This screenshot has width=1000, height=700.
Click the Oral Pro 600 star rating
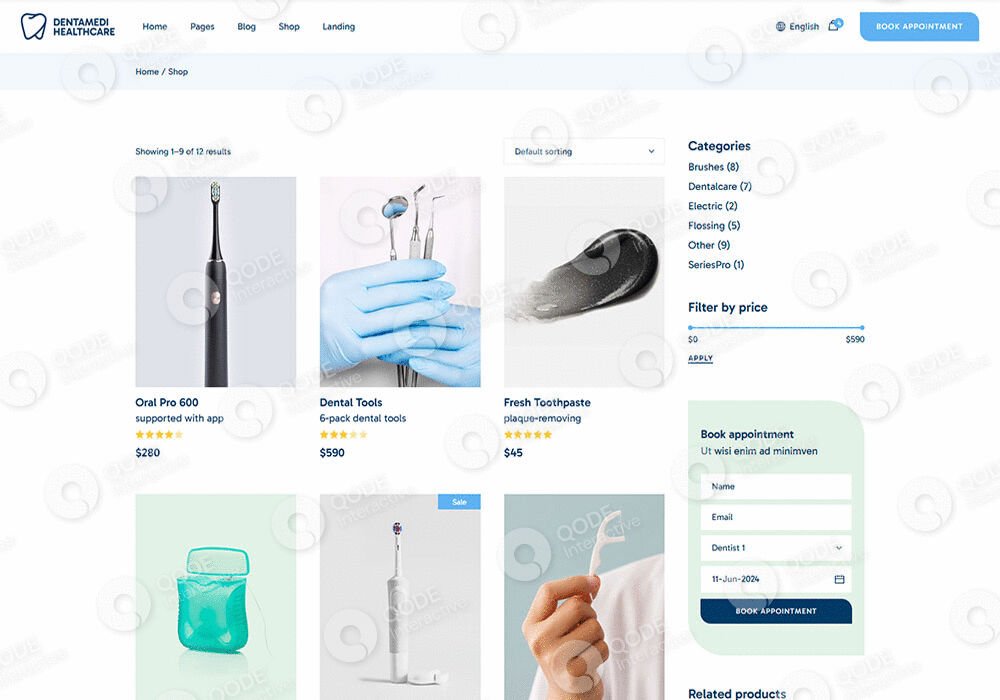click(x=159, y=435)
